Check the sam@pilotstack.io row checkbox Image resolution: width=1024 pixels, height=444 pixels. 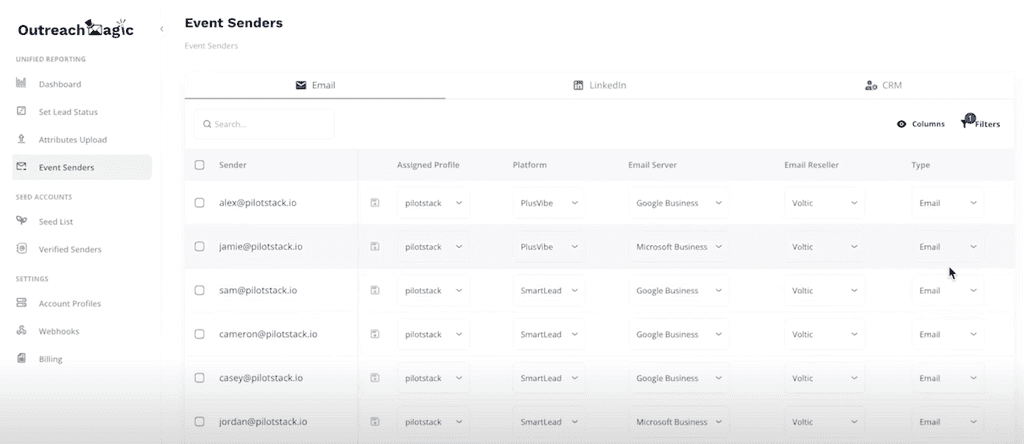(x=199, y=291)
